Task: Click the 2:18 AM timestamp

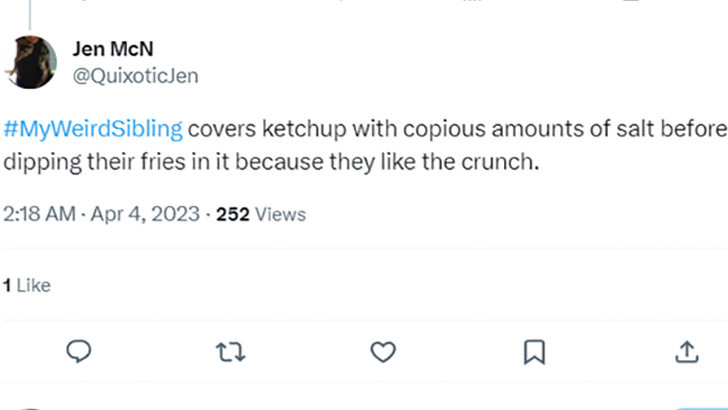Action: click(x=39, y=214)
